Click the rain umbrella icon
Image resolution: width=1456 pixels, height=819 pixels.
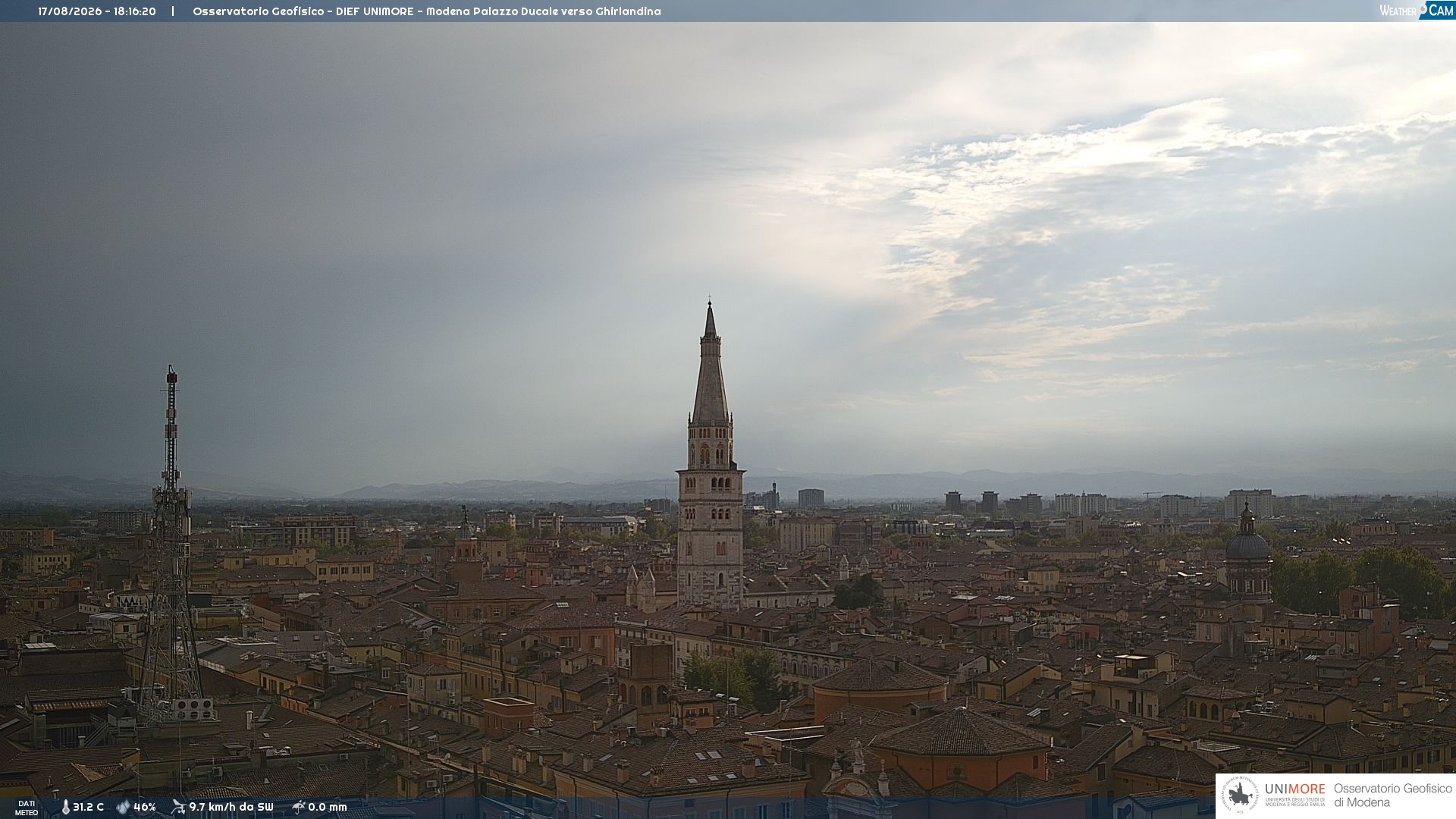pyautogui.click(x=299, y=807)
